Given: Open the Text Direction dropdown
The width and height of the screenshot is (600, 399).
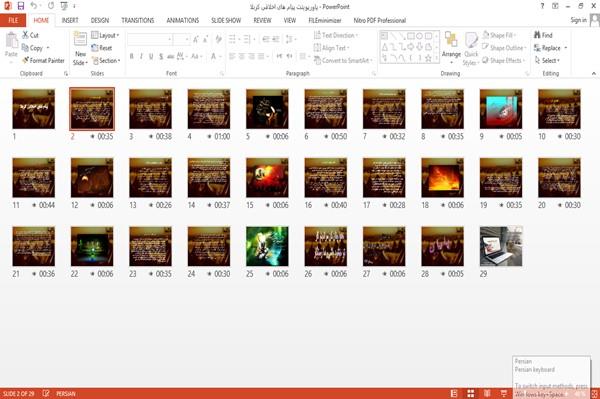Looking at the screenshot, I should [336, 35].
